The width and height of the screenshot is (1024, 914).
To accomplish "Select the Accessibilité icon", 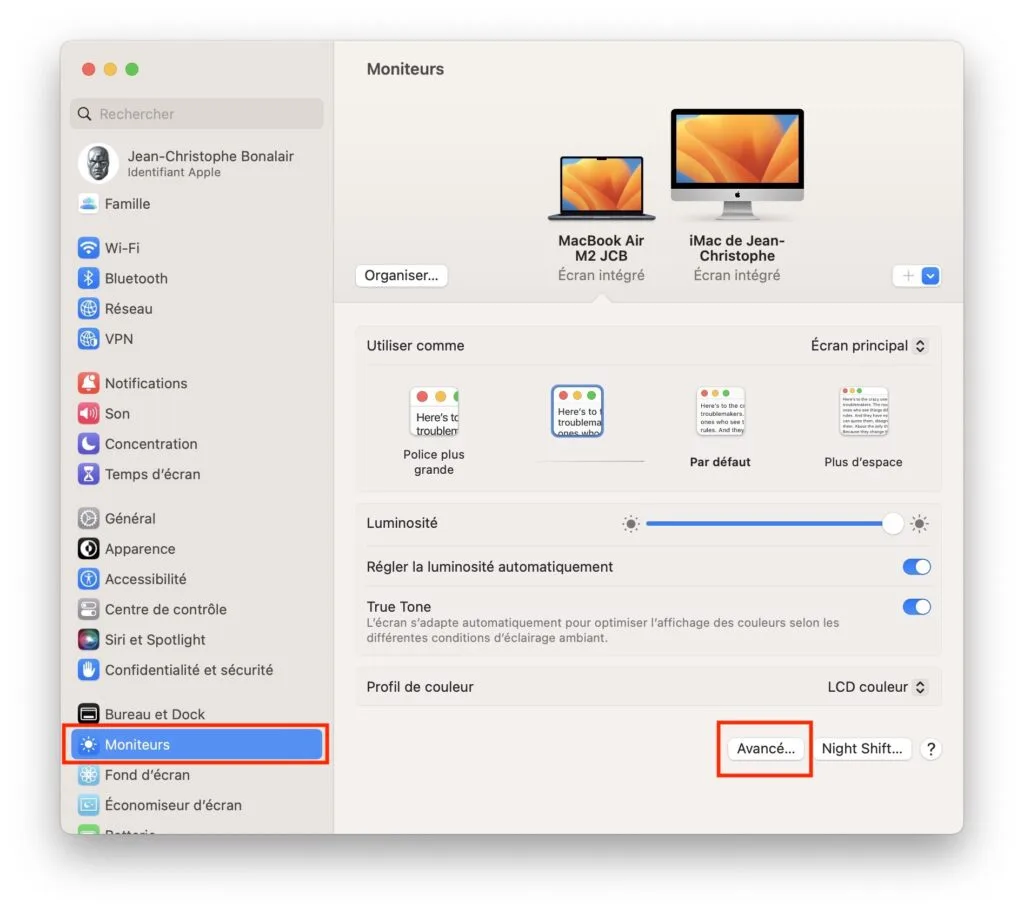I will 88,579.
